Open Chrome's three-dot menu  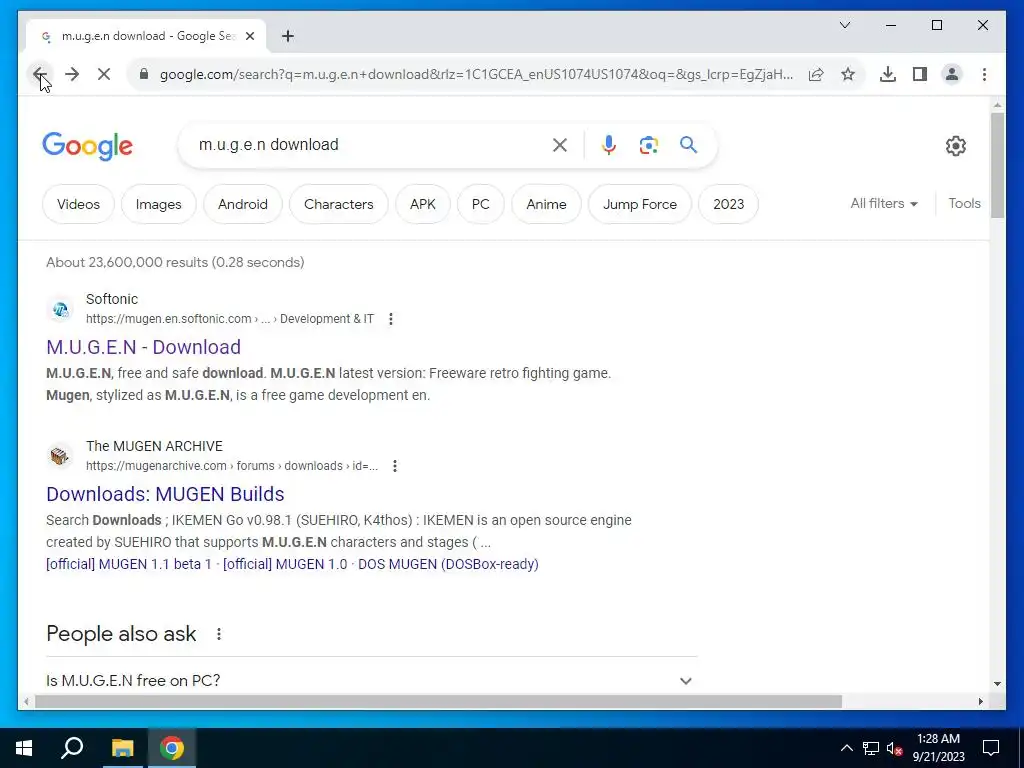pyautogui.click(x=984, y=74)
